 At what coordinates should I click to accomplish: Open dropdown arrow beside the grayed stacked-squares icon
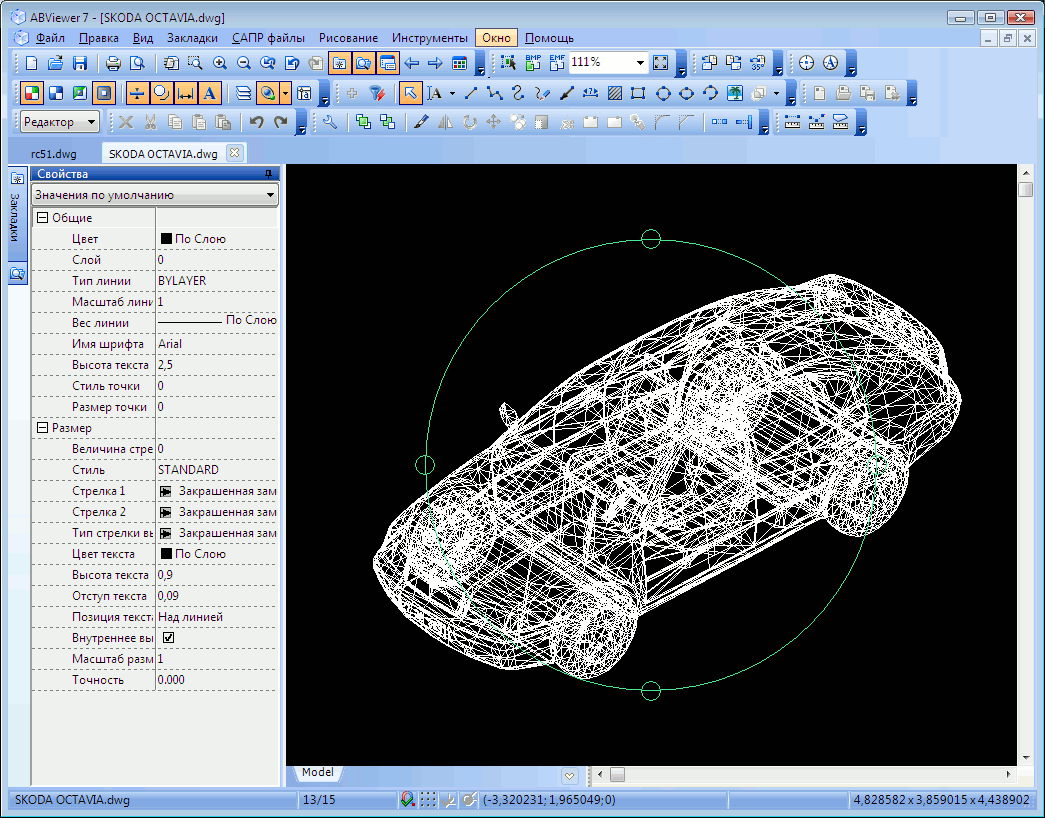click(x=776, y=93)
